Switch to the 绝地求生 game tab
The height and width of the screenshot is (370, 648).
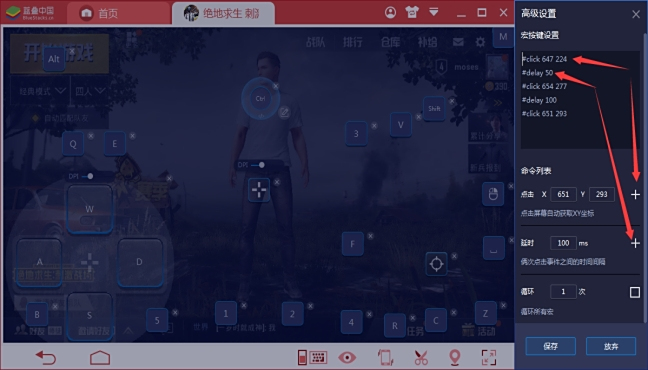tap(223, 14)
